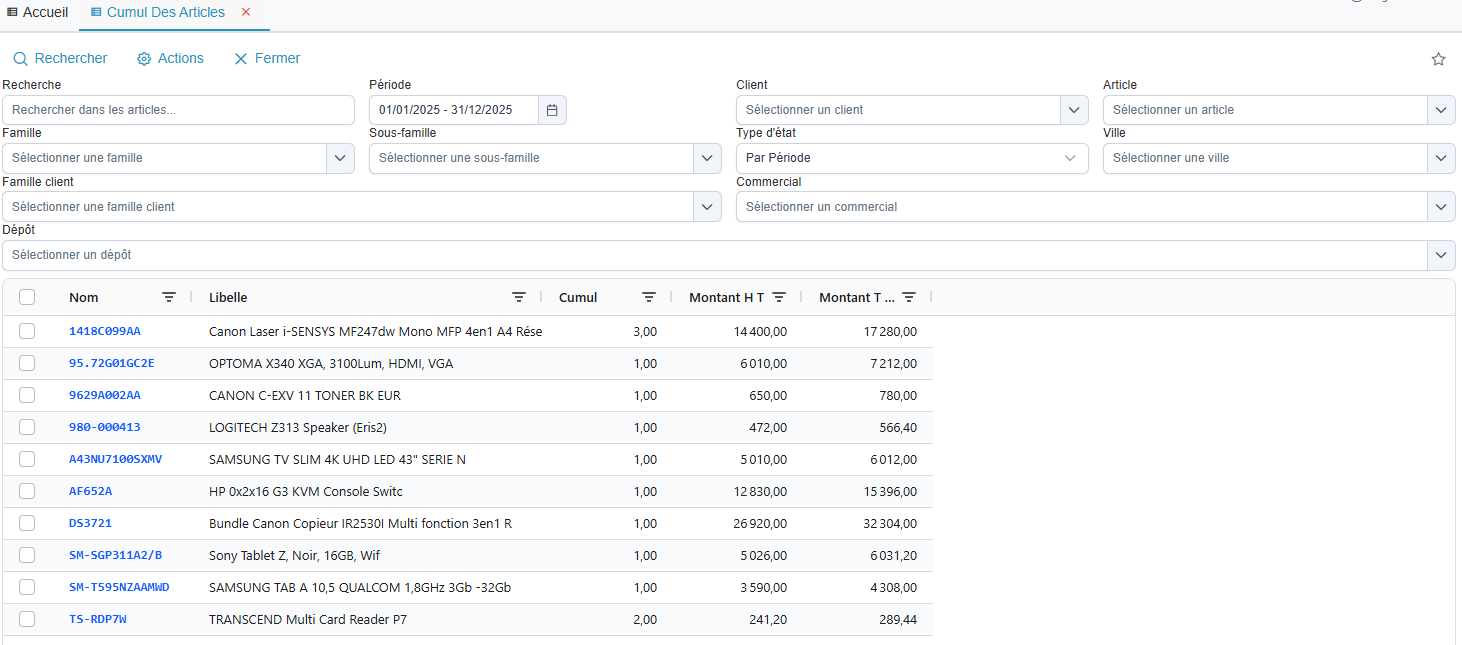The image size is (1462, 645).
Task: Open the Actions menu button
Action: [x=170, y=59]
